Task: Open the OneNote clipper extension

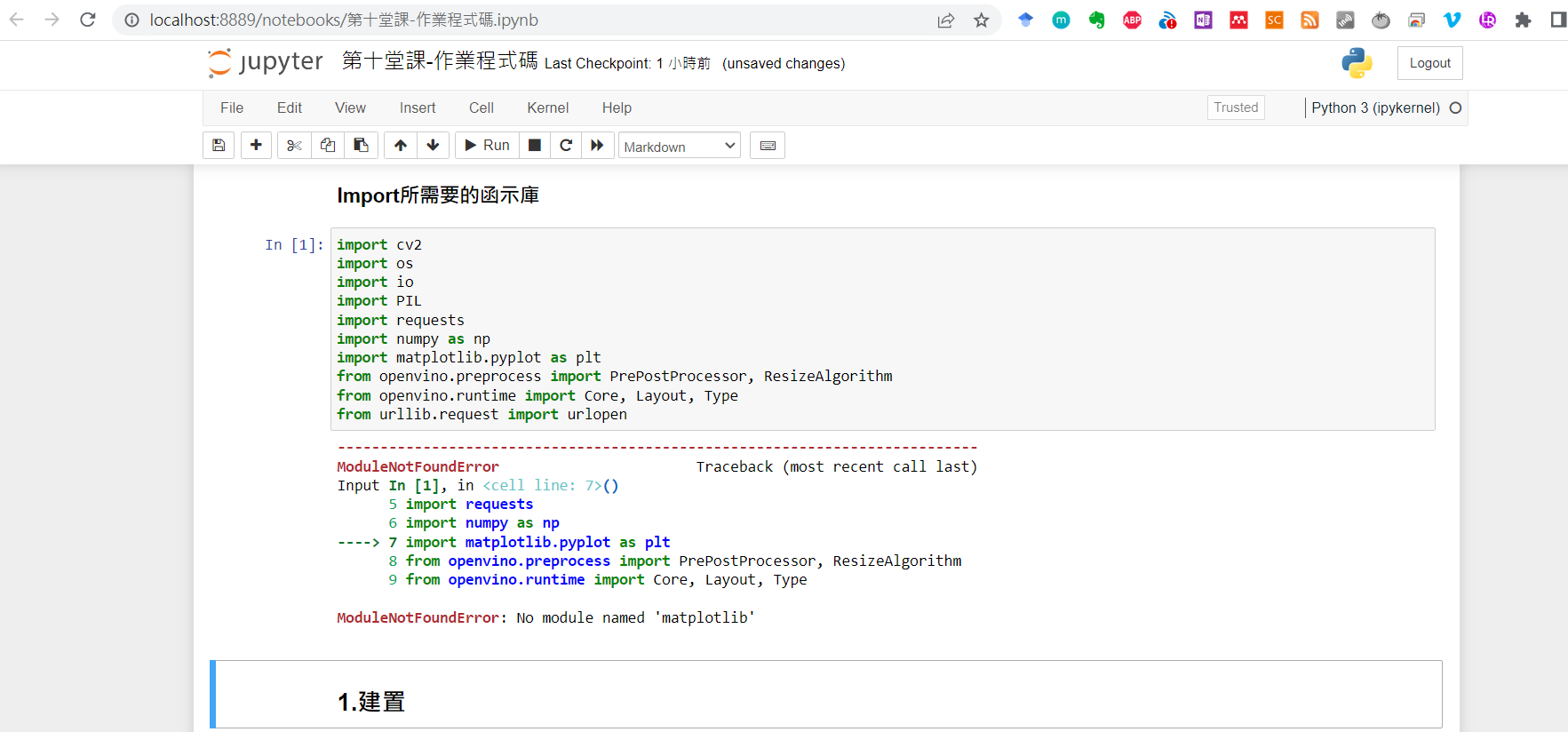Action: pyautogui.click(x=1203, y=20)
